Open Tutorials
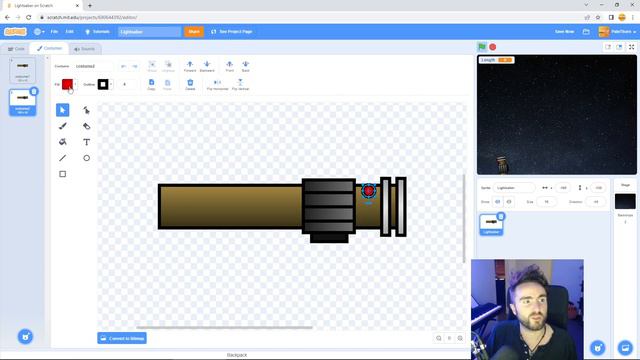640x360 pixels. pos(97,31)
